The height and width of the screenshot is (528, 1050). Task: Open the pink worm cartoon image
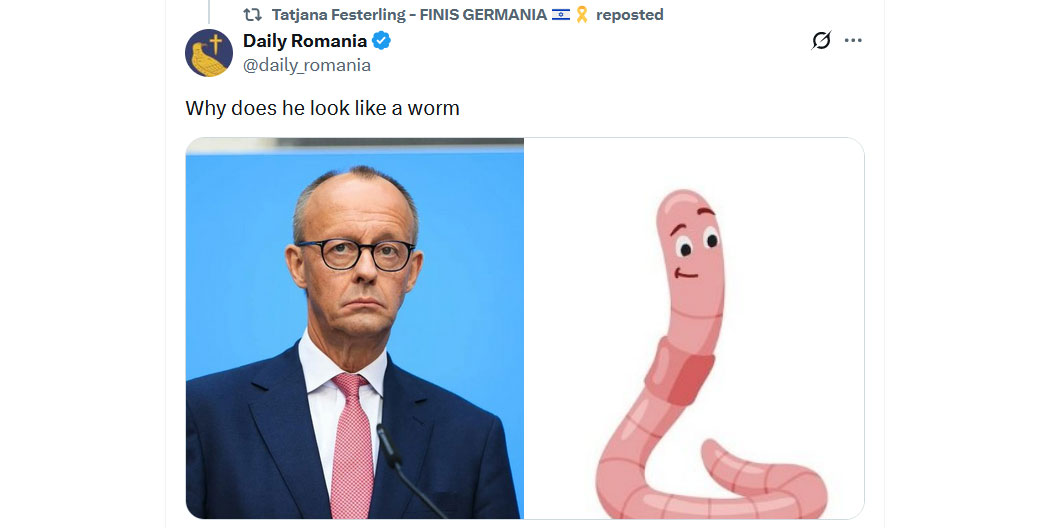[694, 328]
